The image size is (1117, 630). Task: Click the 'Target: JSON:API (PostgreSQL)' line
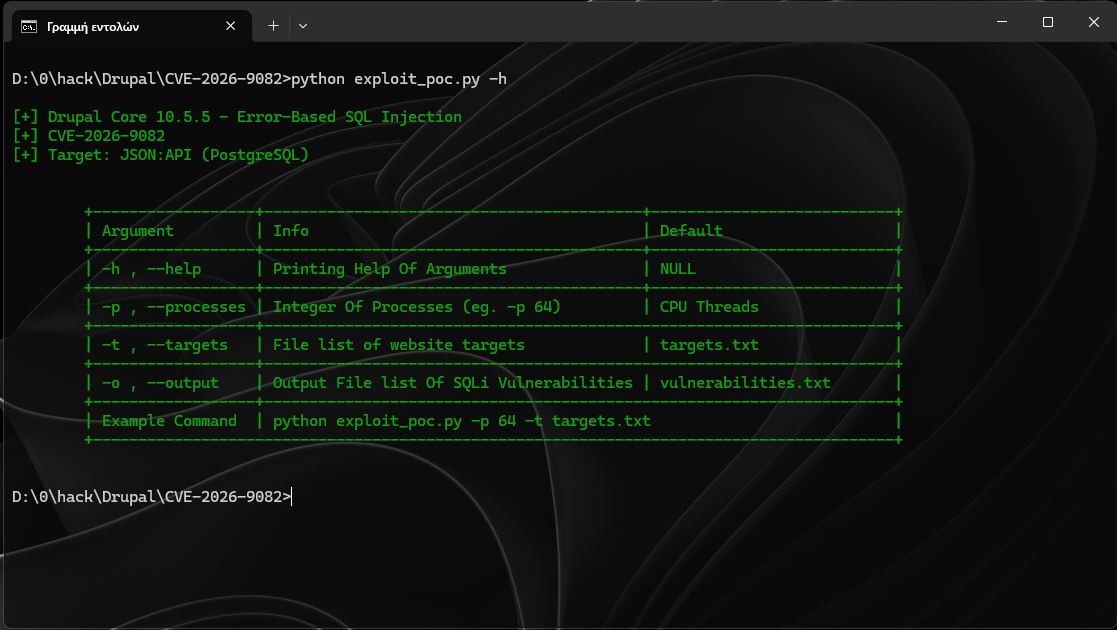point(161,155)
